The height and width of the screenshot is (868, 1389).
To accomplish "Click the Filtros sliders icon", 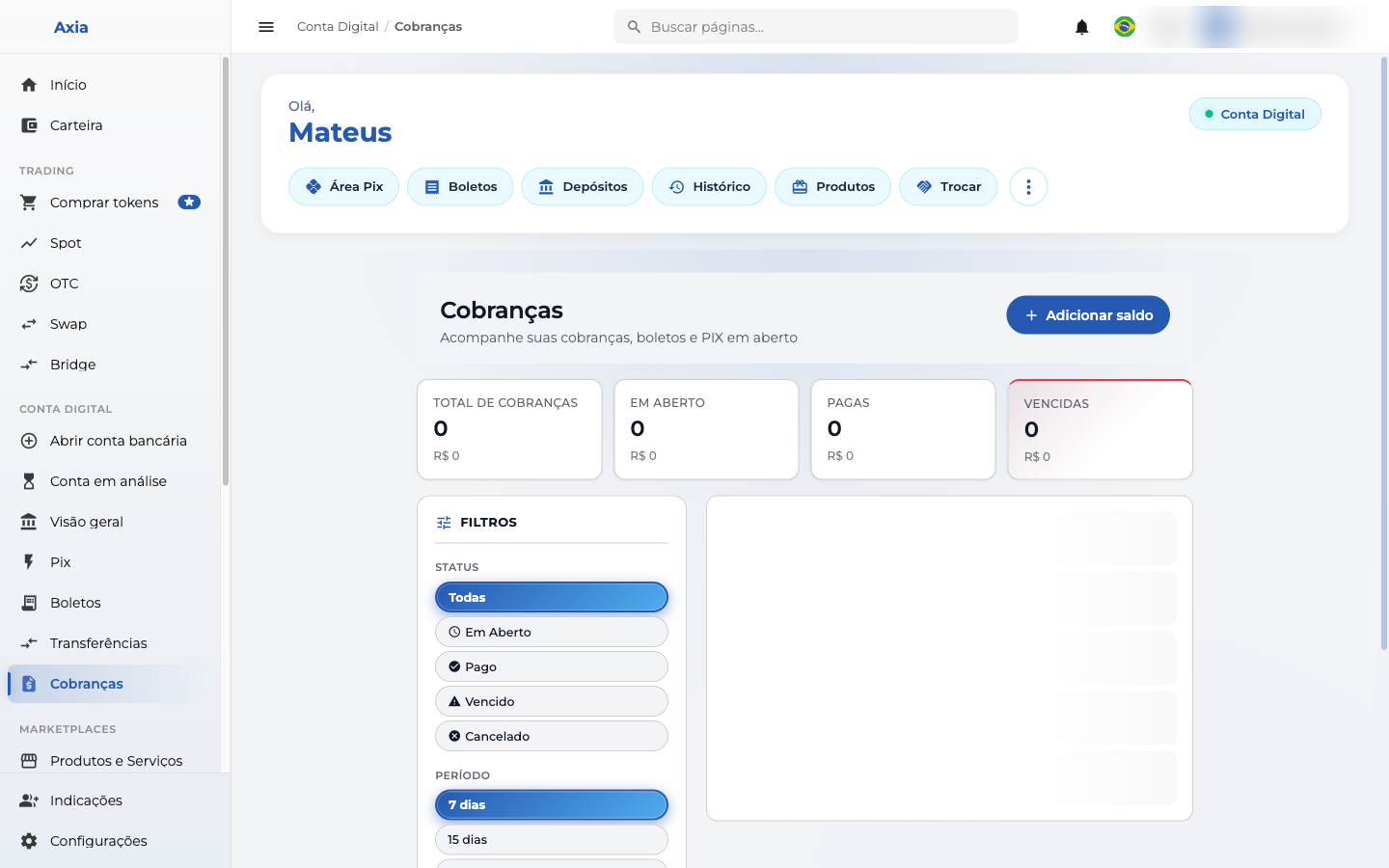I will tap(444, 523).
